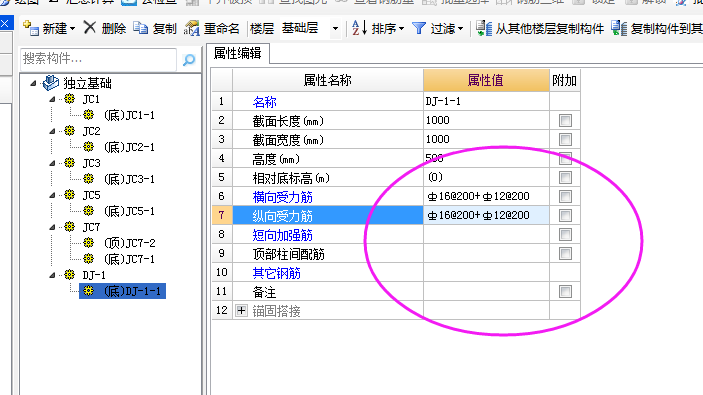Screen dimensions: 703x395
Task: Click the 删除 (Delete) X icon
Action: coord(90,28)
